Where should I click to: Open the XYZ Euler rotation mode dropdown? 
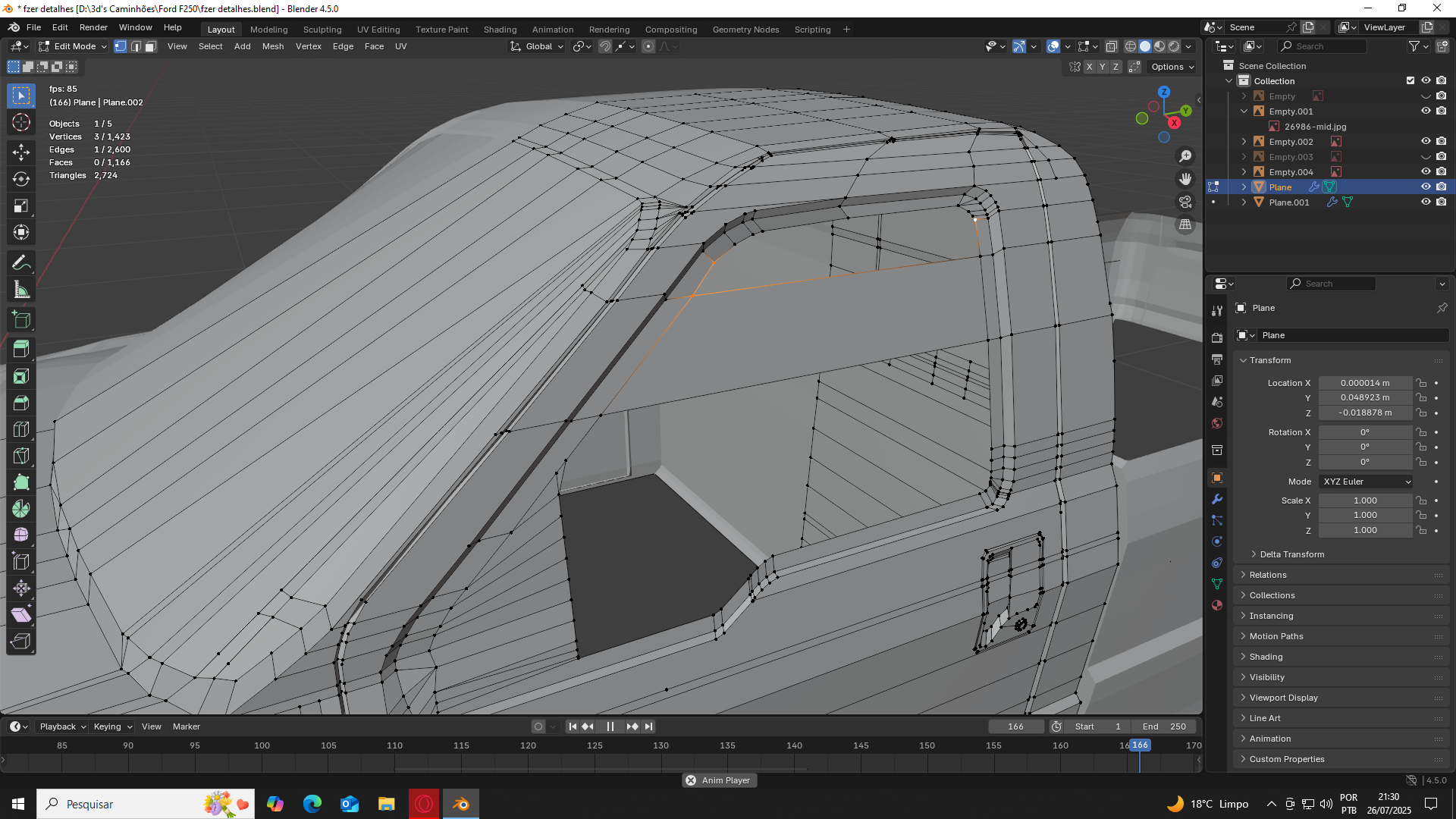1367,482
